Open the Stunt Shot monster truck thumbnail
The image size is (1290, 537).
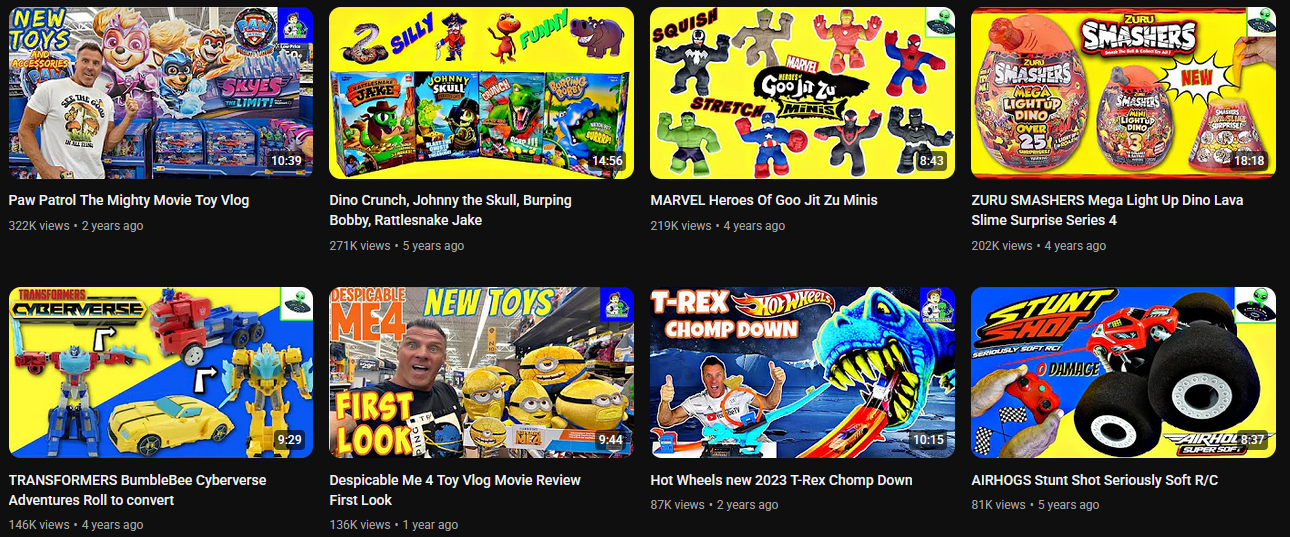coord(1123,372)
